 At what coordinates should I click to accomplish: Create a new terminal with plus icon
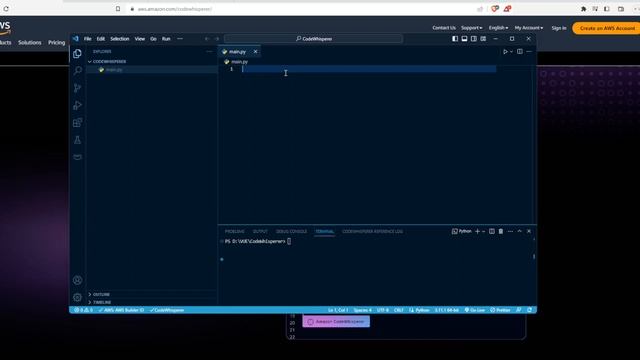(x=477, y=231)
